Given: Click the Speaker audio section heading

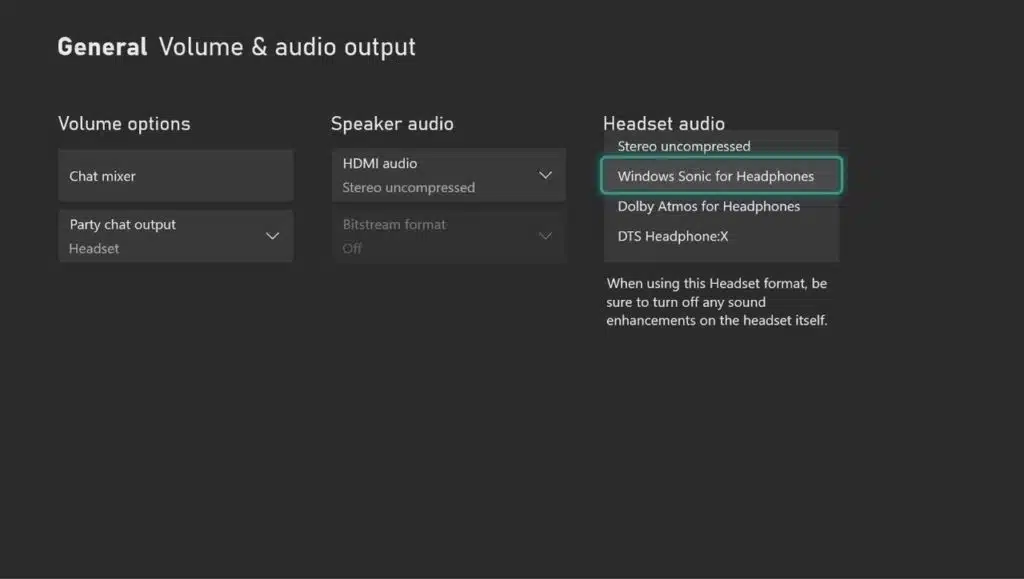Looking at the screenshot, I should tap(392, 124).
